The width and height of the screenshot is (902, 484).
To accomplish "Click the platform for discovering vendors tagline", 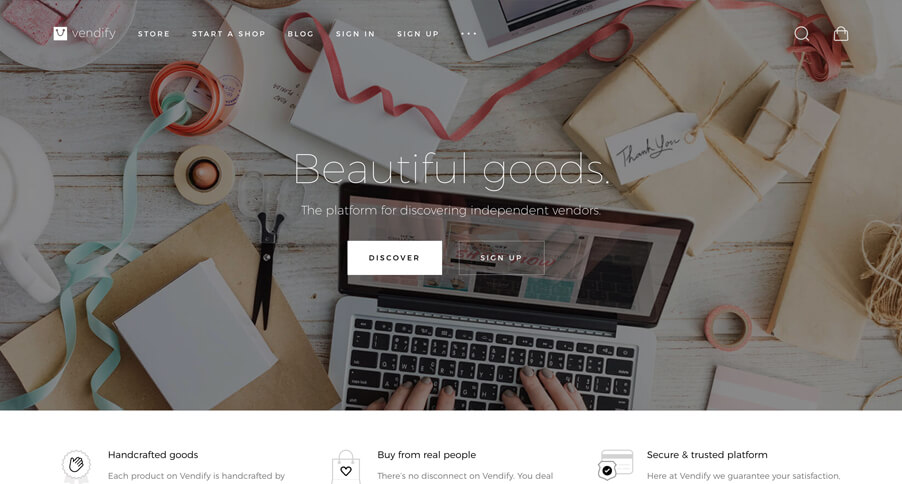I will click(451, 211).
